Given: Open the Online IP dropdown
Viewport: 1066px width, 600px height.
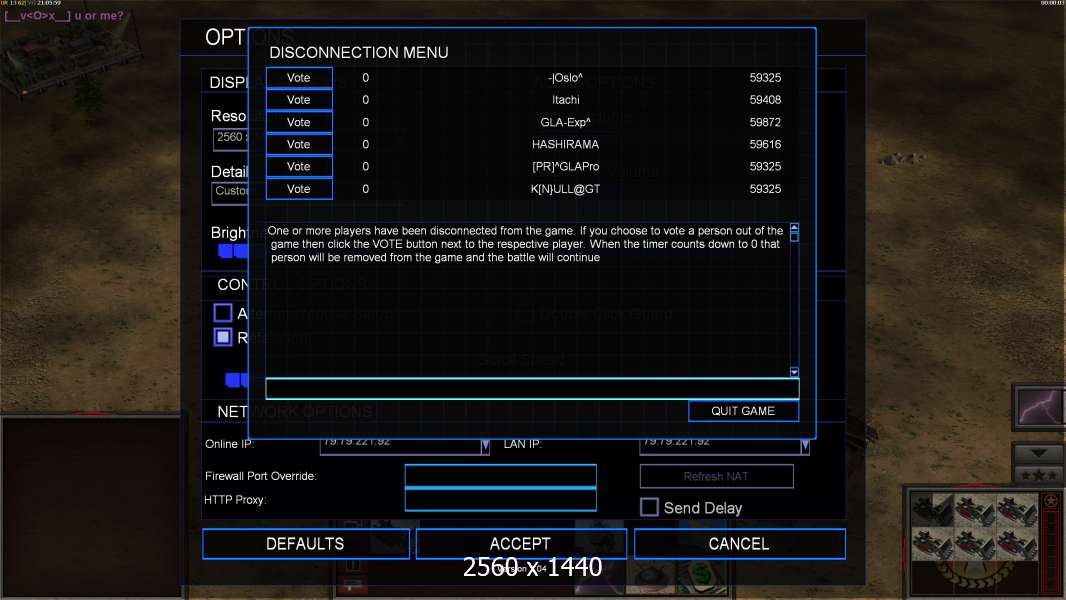Looking at the screenshot, I should click(x=485, y=445).
